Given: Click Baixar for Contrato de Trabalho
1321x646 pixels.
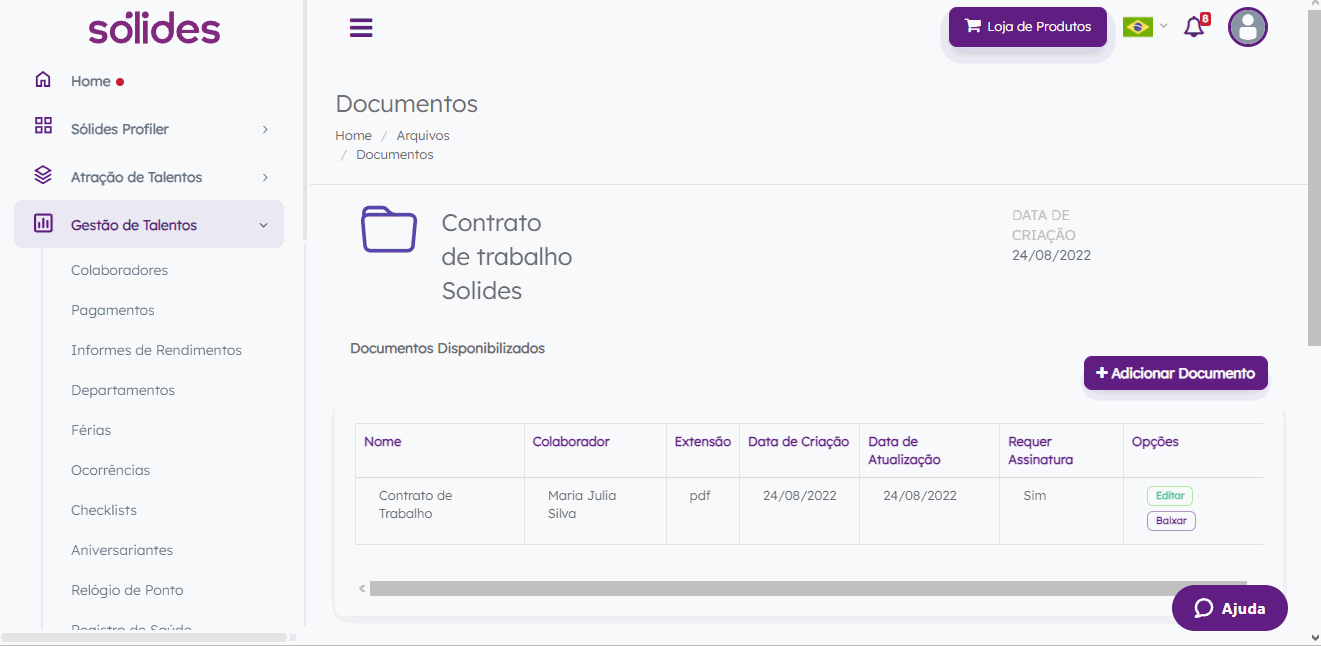Looking at the screenshot, I should [1171, 521].
